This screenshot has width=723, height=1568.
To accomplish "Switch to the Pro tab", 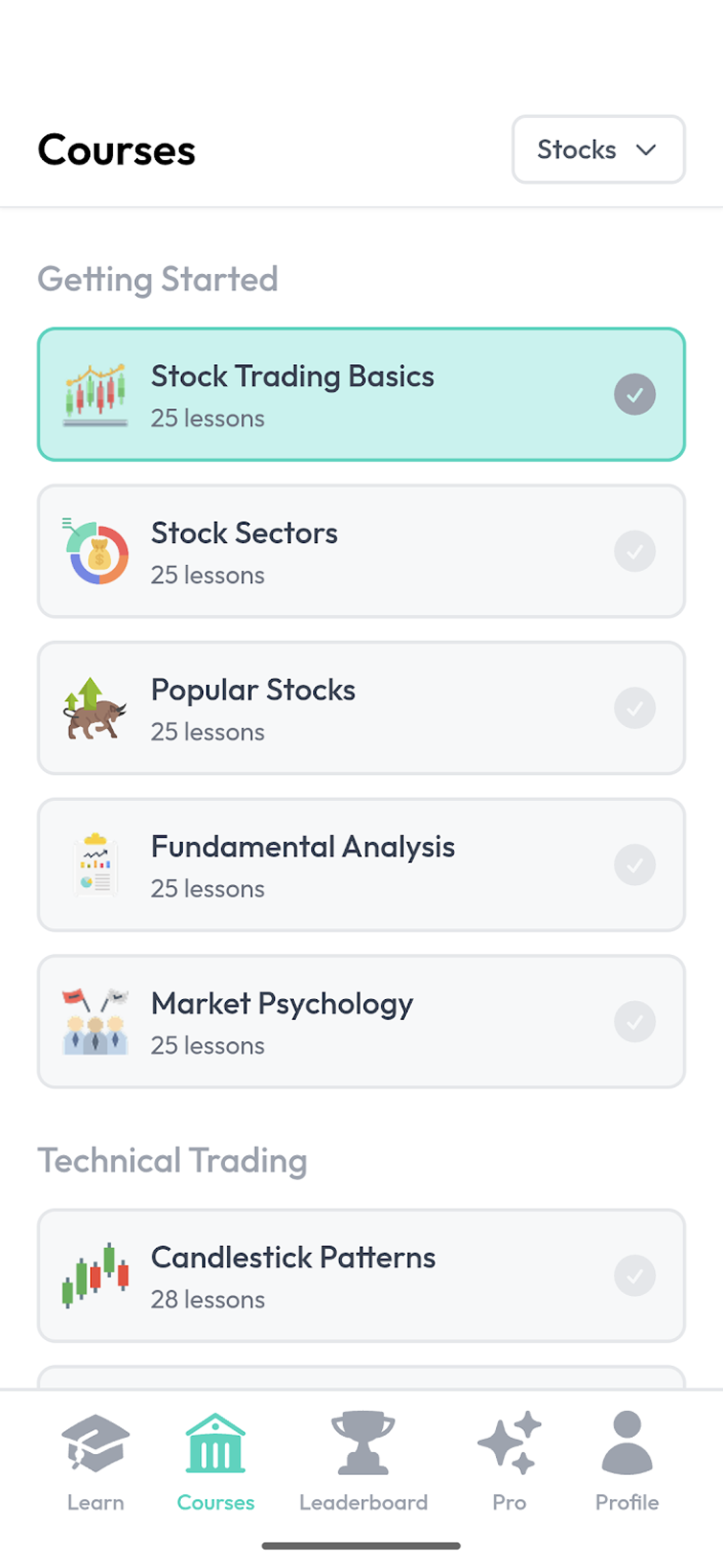I will pos(509,1461).
